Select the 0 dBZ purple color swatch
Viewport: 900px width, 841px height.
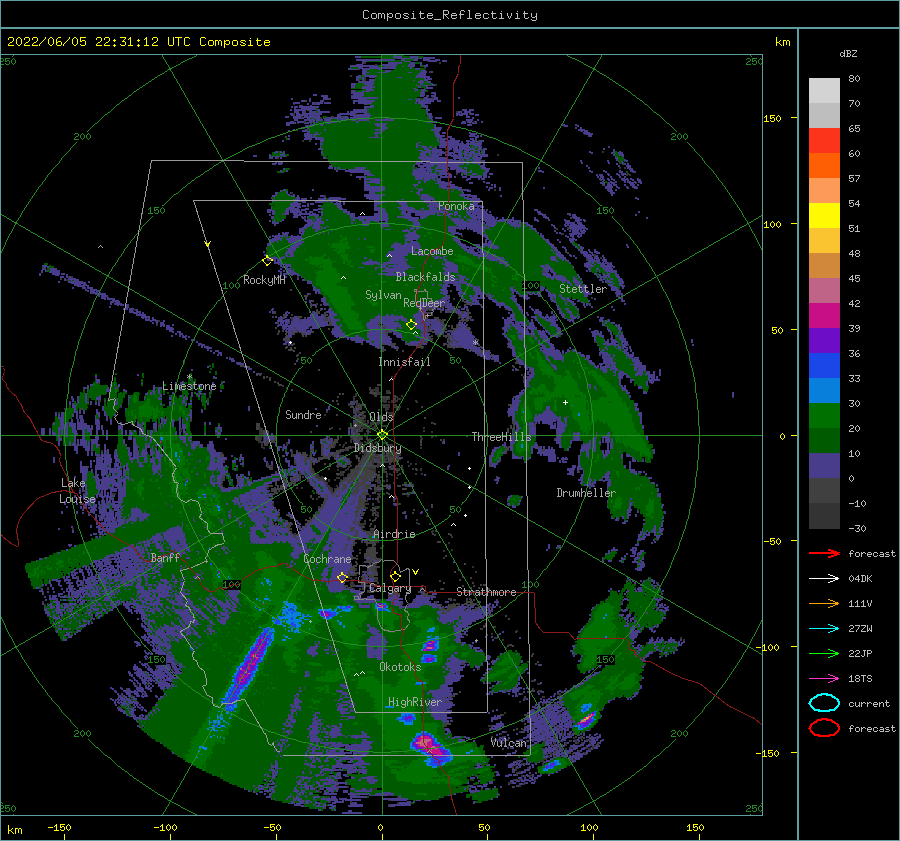point(824,466)
